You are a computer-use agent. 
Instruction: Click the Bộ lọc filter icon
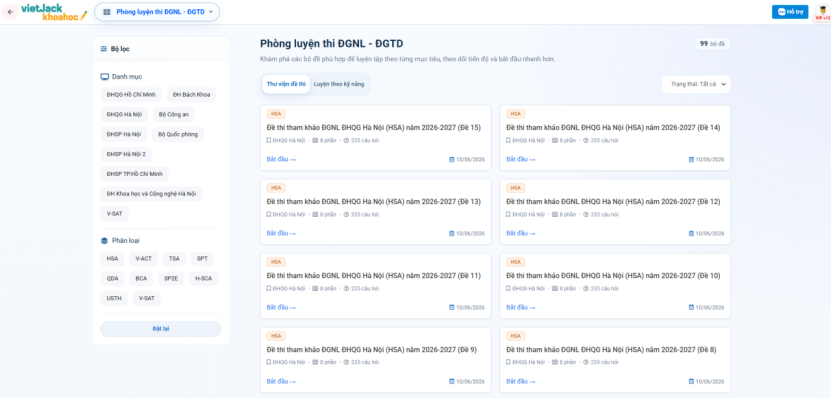104,49
